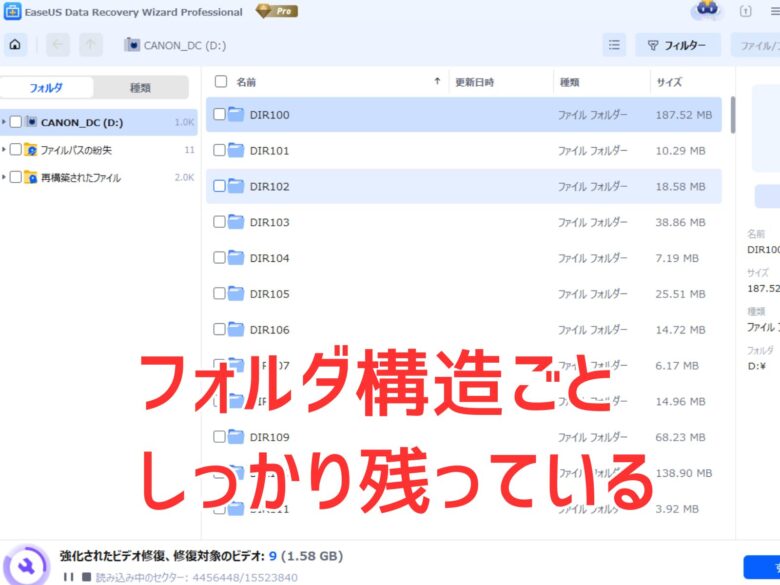780x585 pixels.
Task: Switch to list view icon
Action: pos(614,45)
